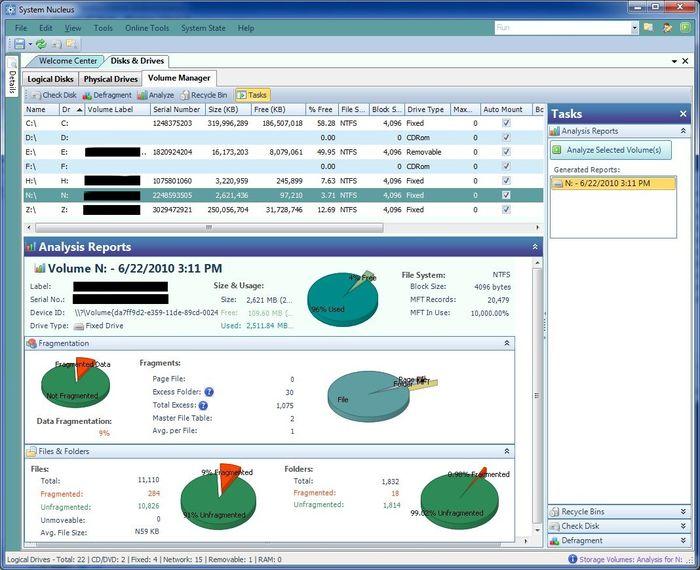Open the Run combo box dropdown
The image size is (700, 570).
click(x=634, y=28)
